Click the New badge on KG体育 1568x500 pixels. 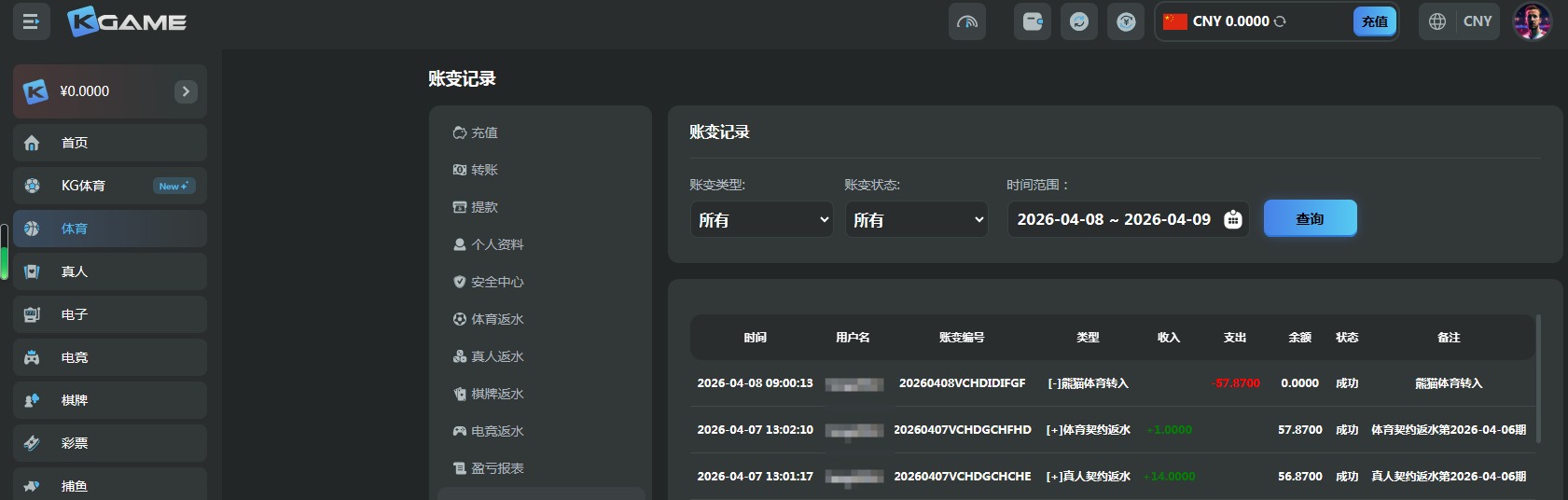coord(173,186)
